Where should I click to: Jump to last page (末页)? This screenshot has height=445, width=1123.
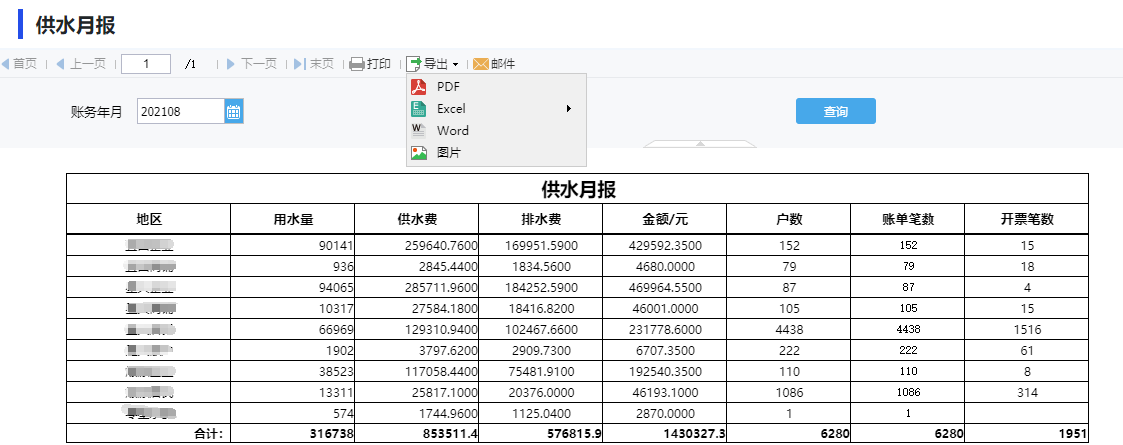click(x=314, y=64)
